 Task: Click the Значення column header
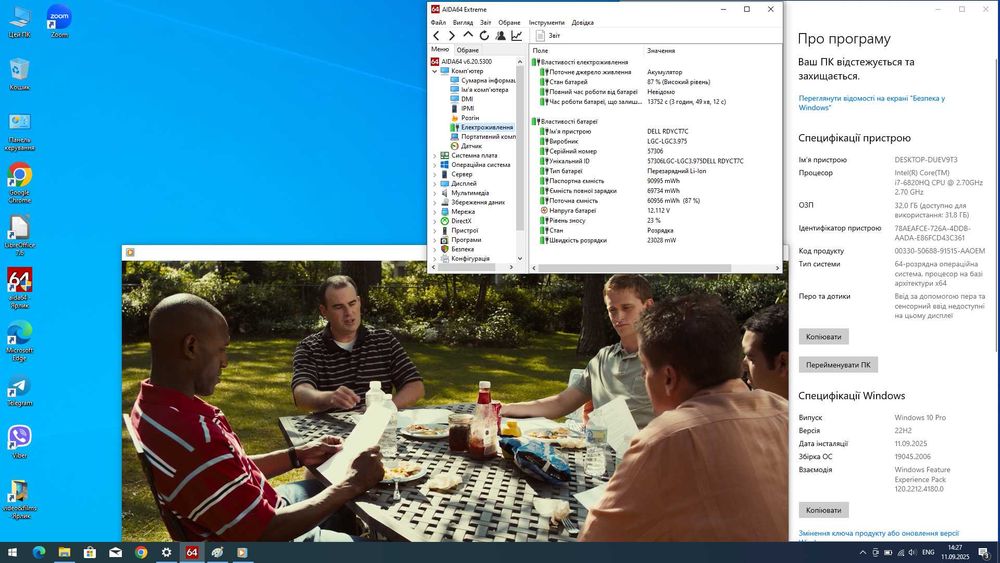[661, 50]
